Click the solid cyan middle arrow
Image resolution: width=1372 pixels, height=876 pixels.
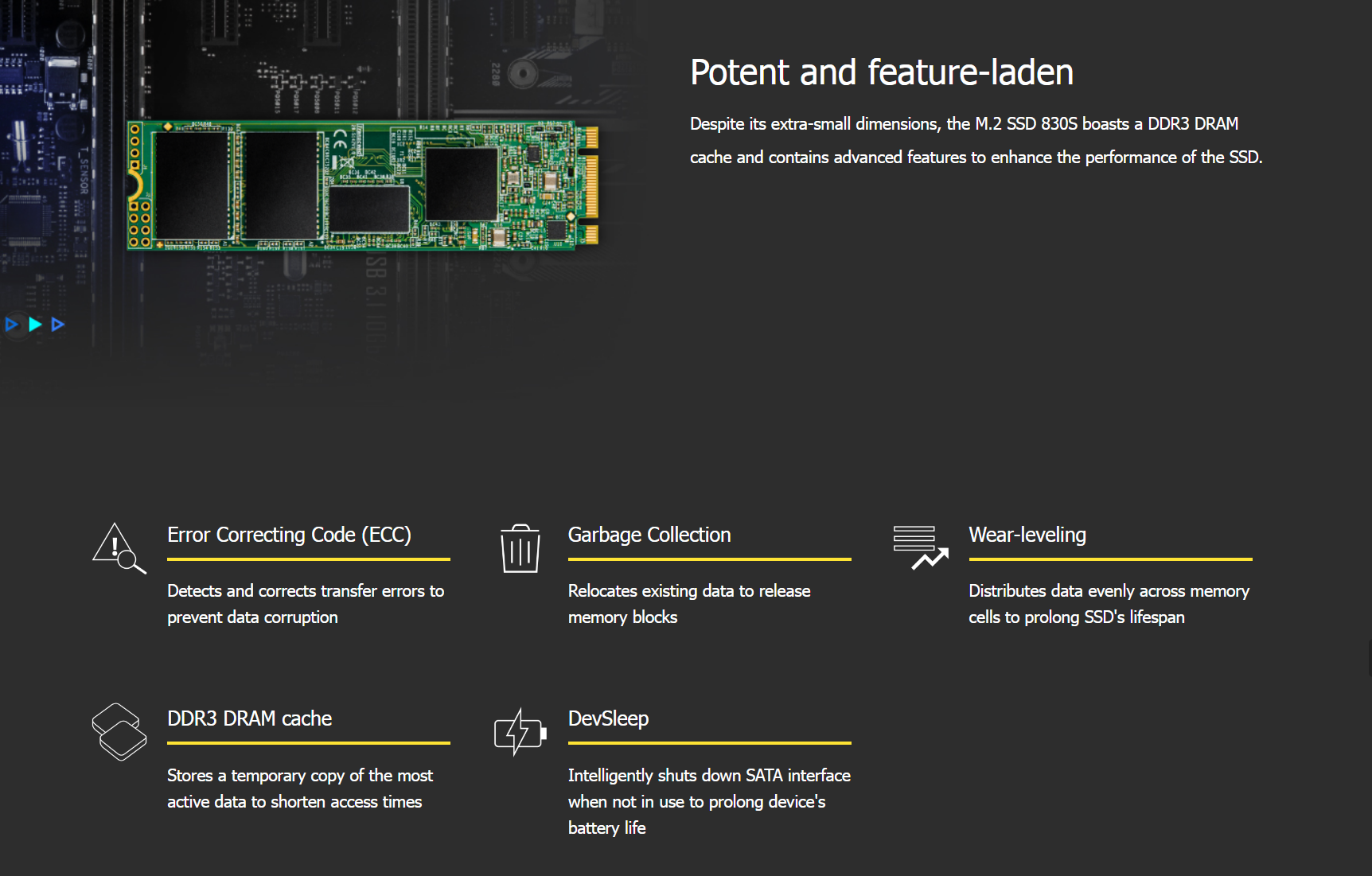pos(35,325)
